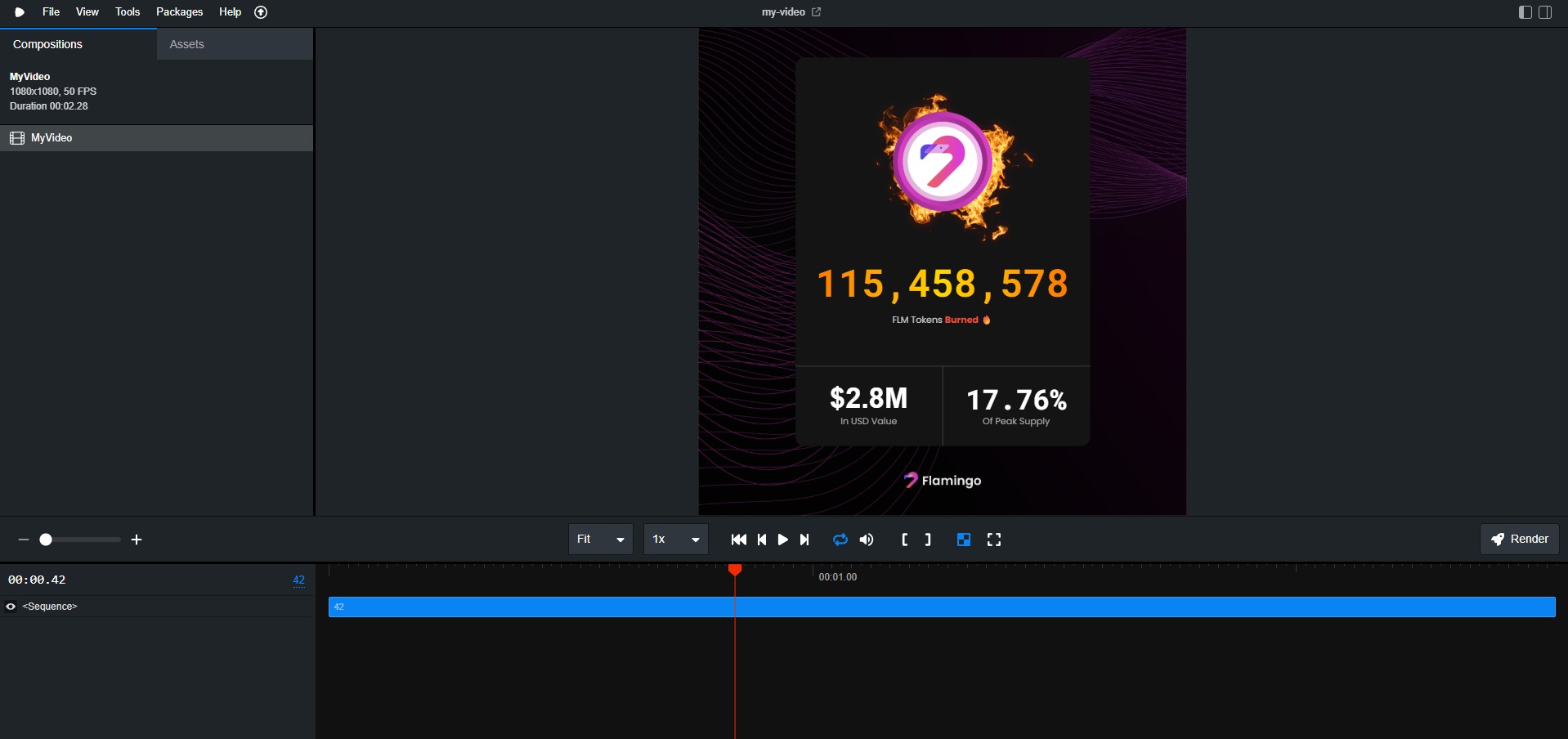Select the blue sequence bar in timeline
Image resolution: width=1568 pixels, height=739 pixels.
tap(942, 607)
